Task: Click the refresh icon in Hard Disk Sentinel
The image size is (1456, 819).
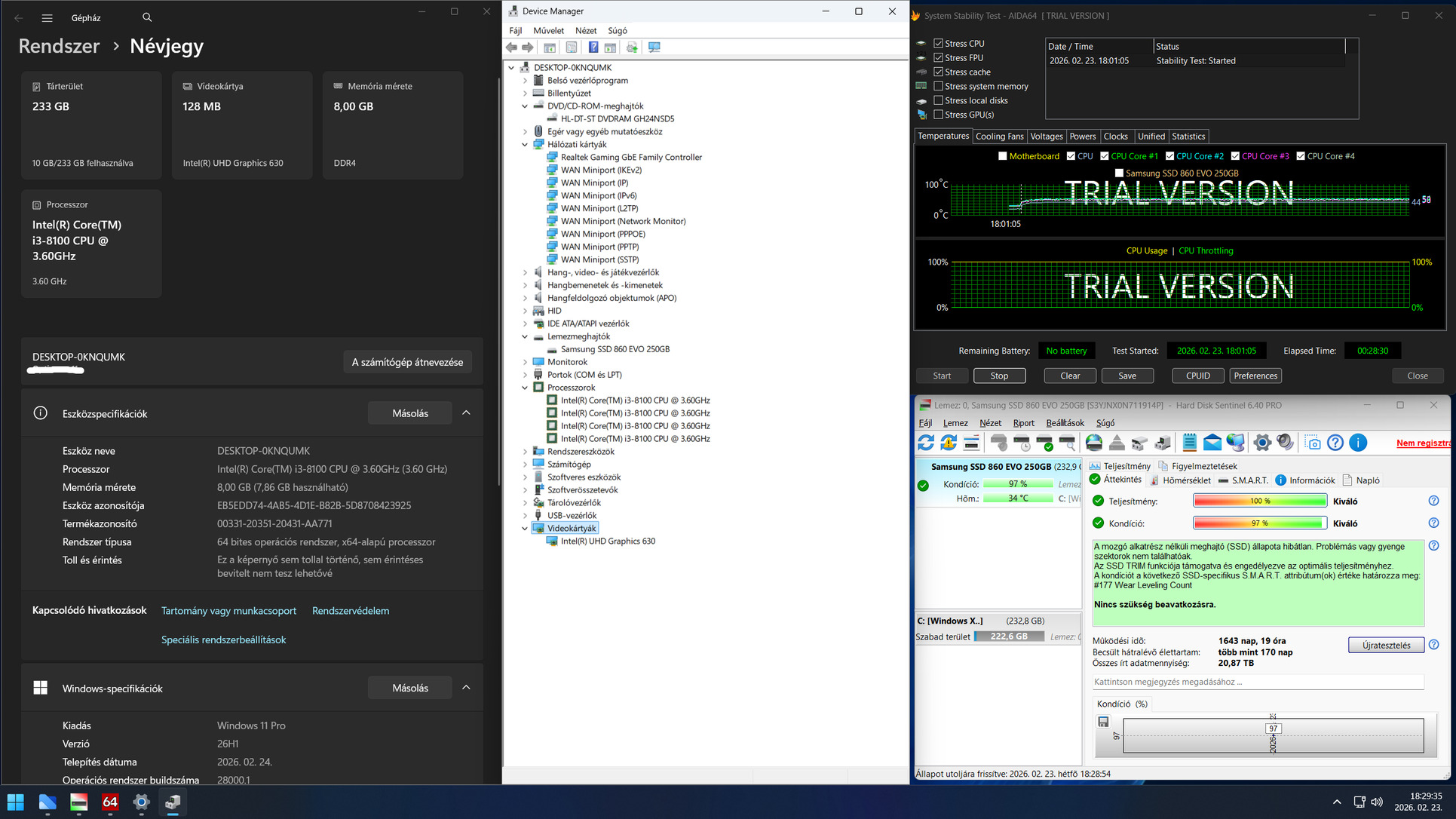Action: (926, 443)
